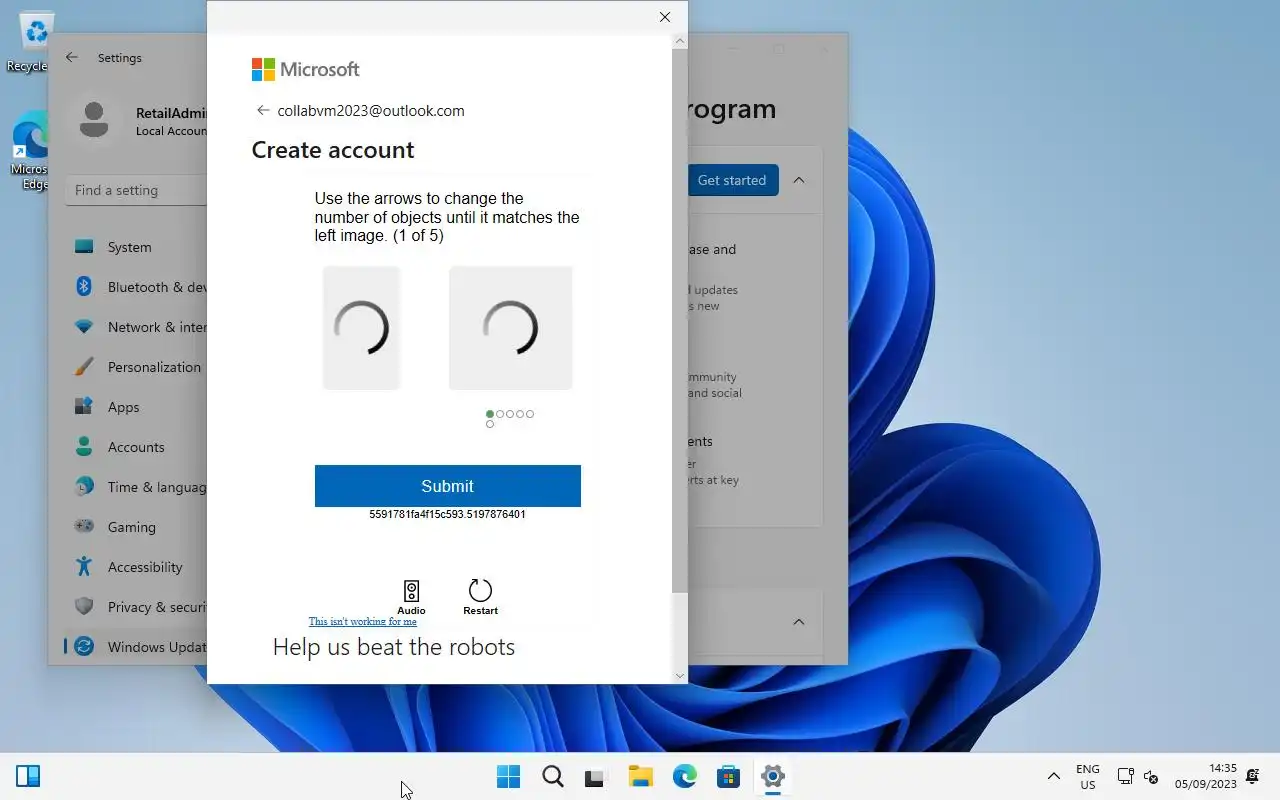Click ENG US language indicator

(x=1087, y=777)
